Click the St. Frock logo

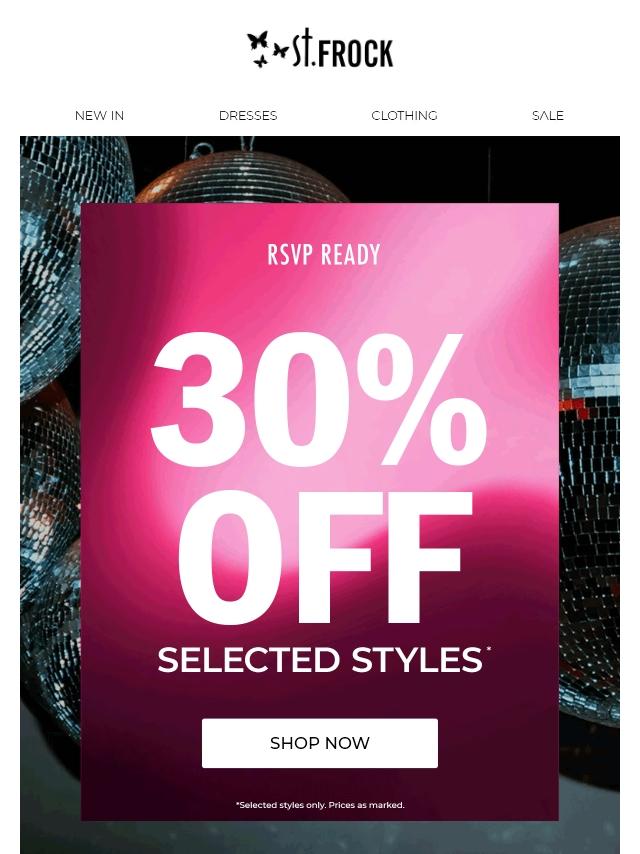coord(320,48)
